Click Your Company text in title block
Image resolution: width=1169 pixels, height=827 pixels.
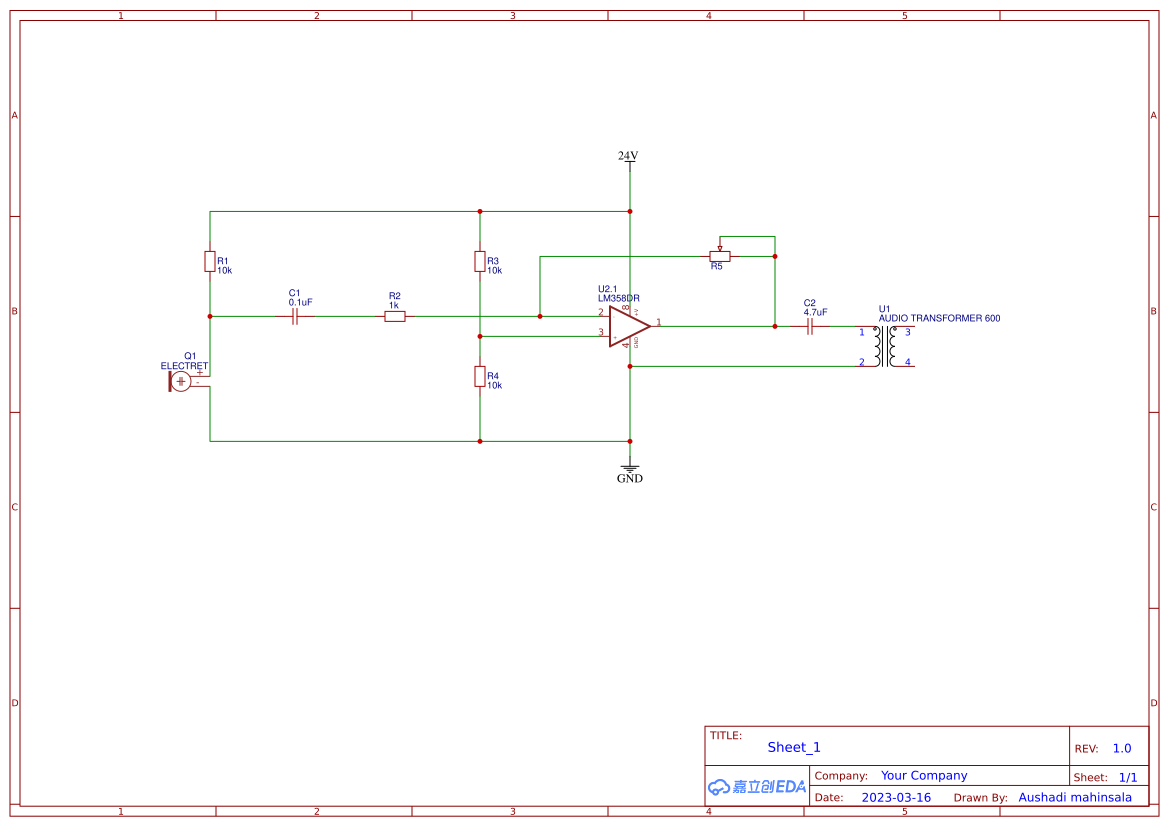[923, 775]
